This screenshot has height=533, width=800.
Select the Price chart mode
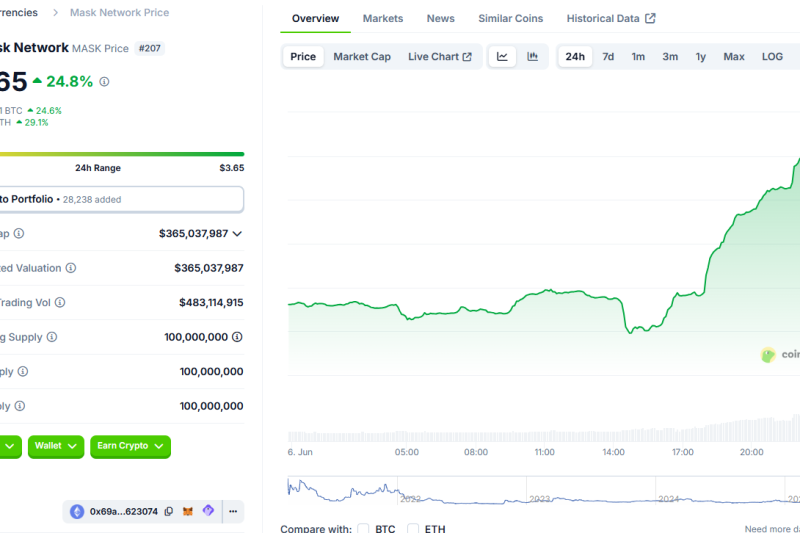(303, 57)
